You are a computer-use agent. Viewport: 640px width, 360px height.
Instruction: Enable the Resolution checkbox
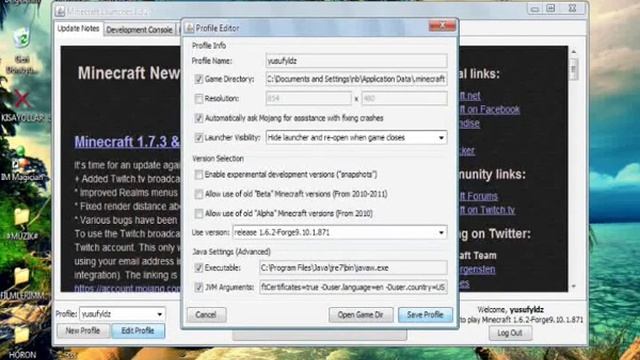click(x=199, y=98)
